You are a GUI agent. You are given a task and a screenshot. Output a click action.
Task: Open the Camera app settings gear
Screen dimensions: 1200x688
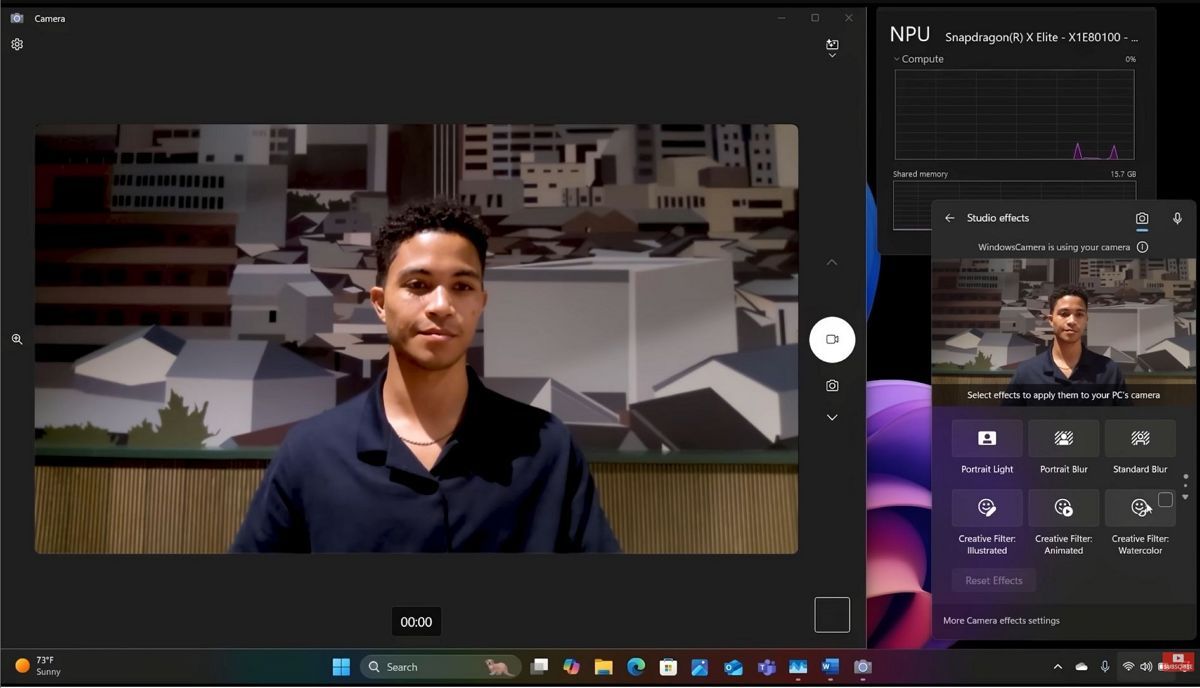pos(16,44)
